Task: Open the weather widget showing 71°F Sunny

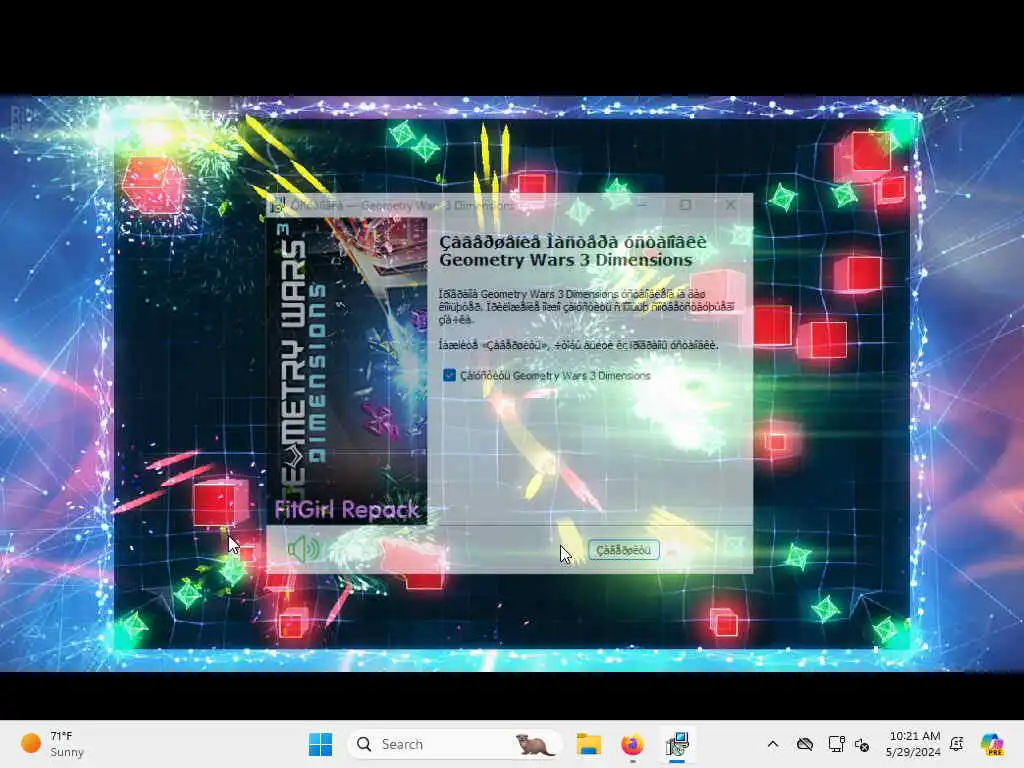Action: (x=52, y=744)
